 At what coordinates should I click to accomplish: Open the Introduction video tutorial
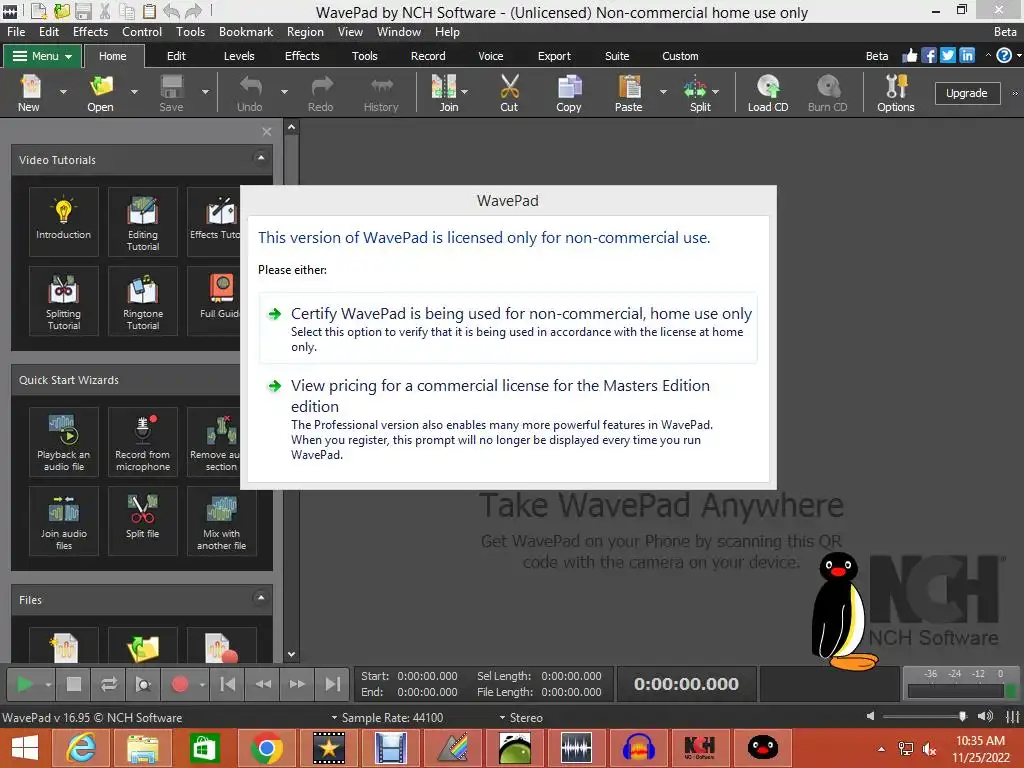click(x=63, y=221)
